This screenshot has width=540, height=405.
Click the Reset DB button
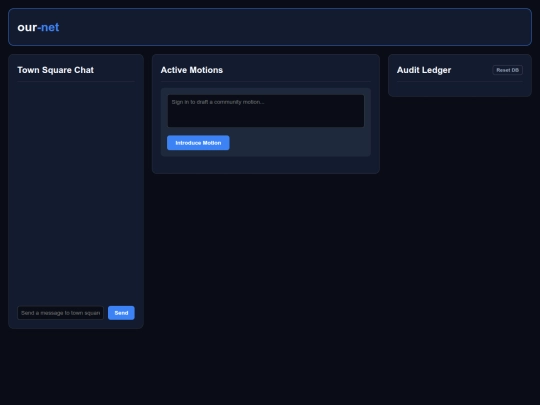[x=507, y=70]
